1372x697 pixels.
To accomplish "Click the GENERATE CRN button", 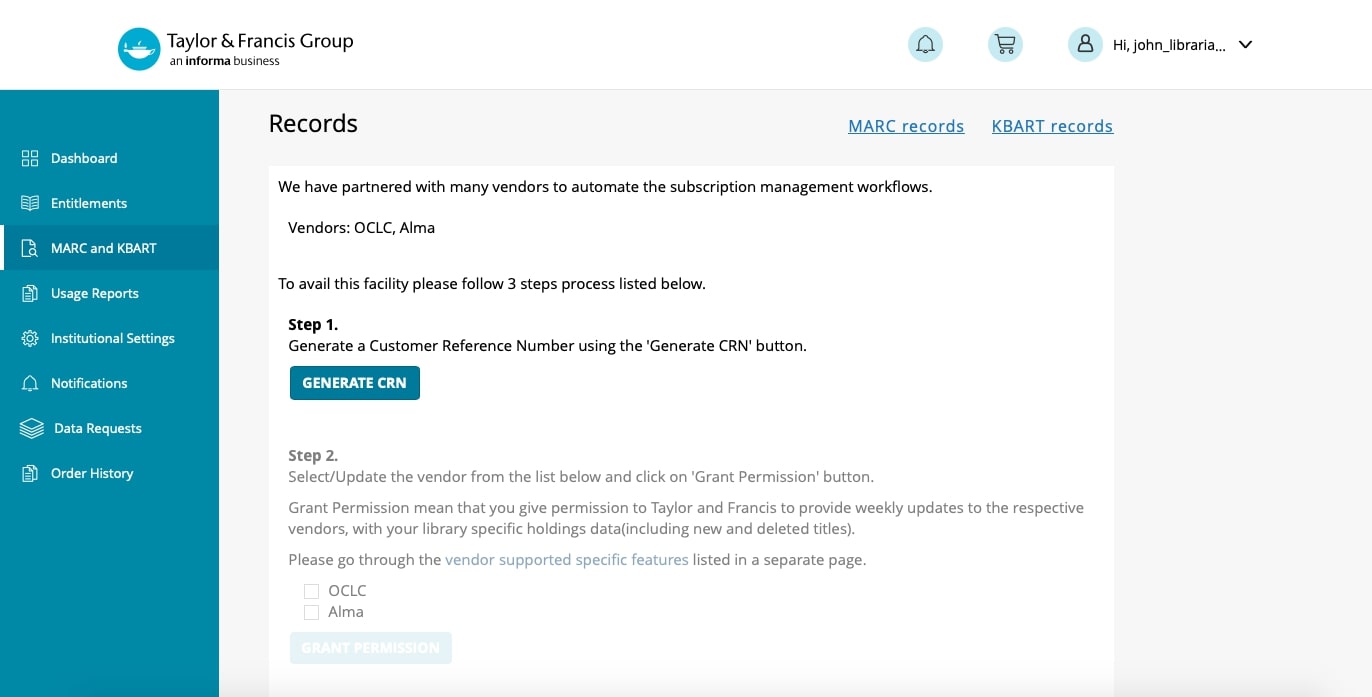I will tap(355, 383).
